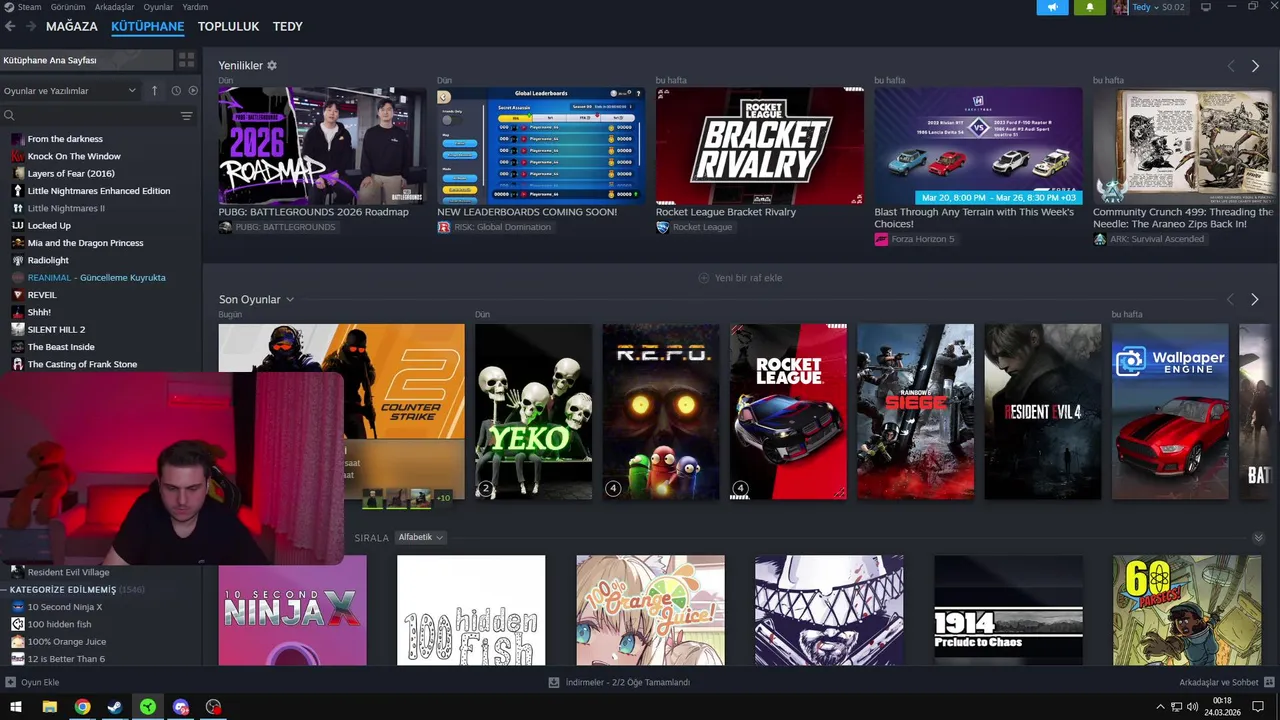Enter Big Picture mode via the monitor icon
Screen dimensions: 1280x720
click(1206, 7)
